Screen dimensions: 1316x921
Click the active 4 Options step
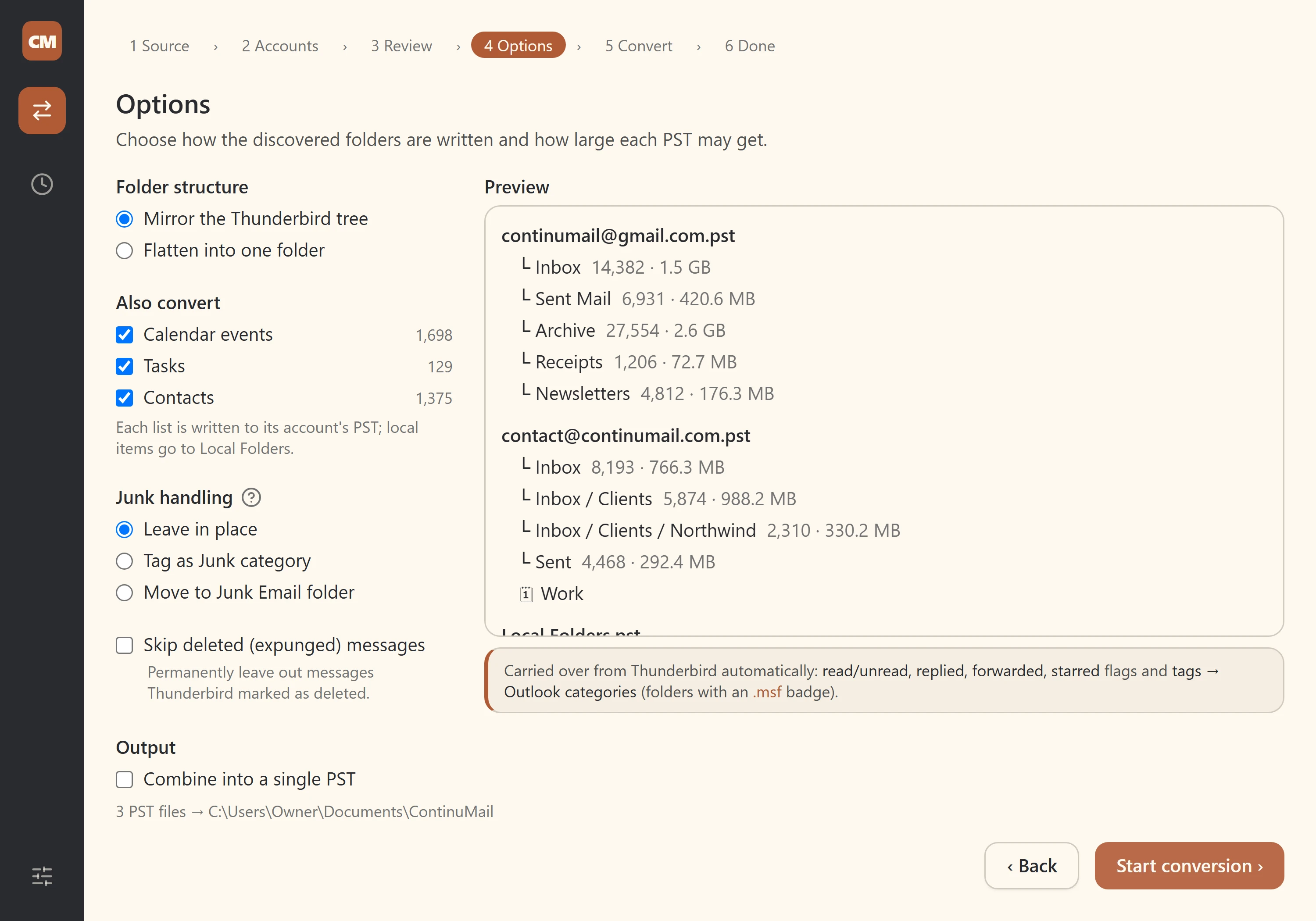518,45
